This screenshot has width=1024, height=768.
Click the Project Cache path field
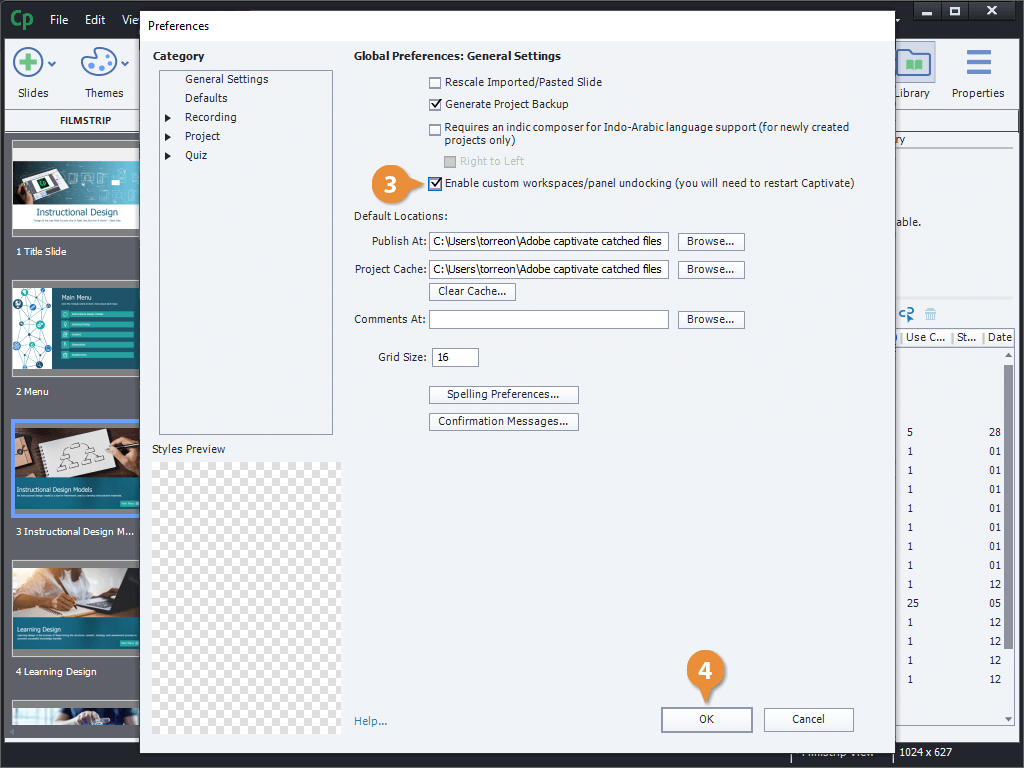click(549, 270)
